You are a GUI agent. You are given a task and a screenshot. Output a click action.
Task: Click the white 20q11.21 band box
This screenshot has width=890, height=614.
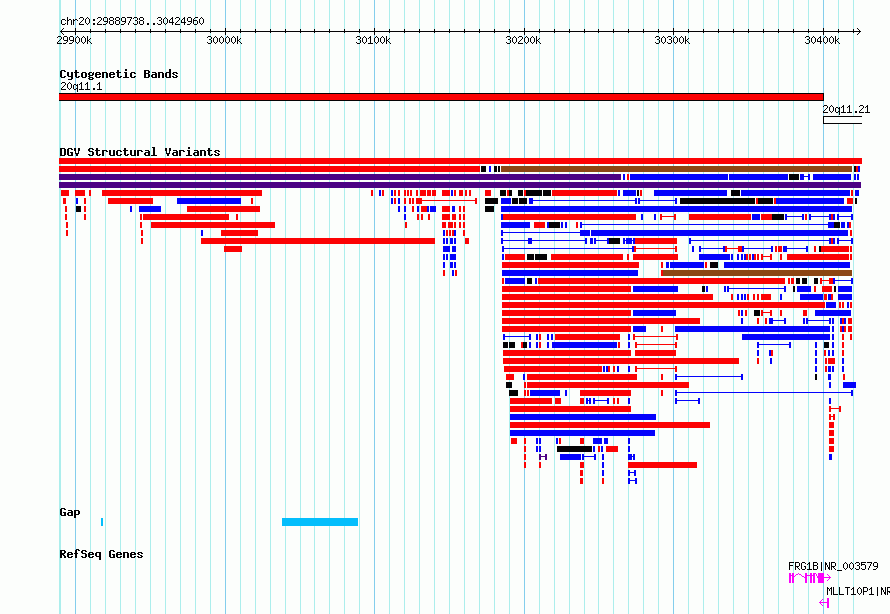pyautogui.click(x=842, y=120)
